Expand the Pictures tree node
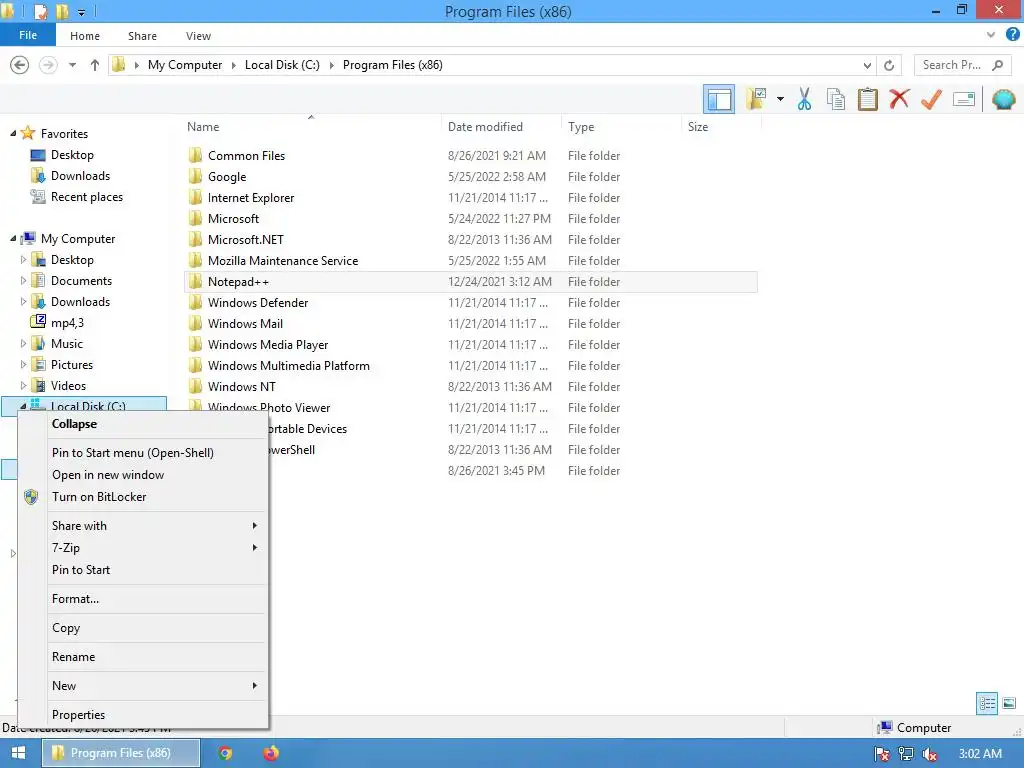This screenshot has width=1024, height=768. click(x=24, y=364)
